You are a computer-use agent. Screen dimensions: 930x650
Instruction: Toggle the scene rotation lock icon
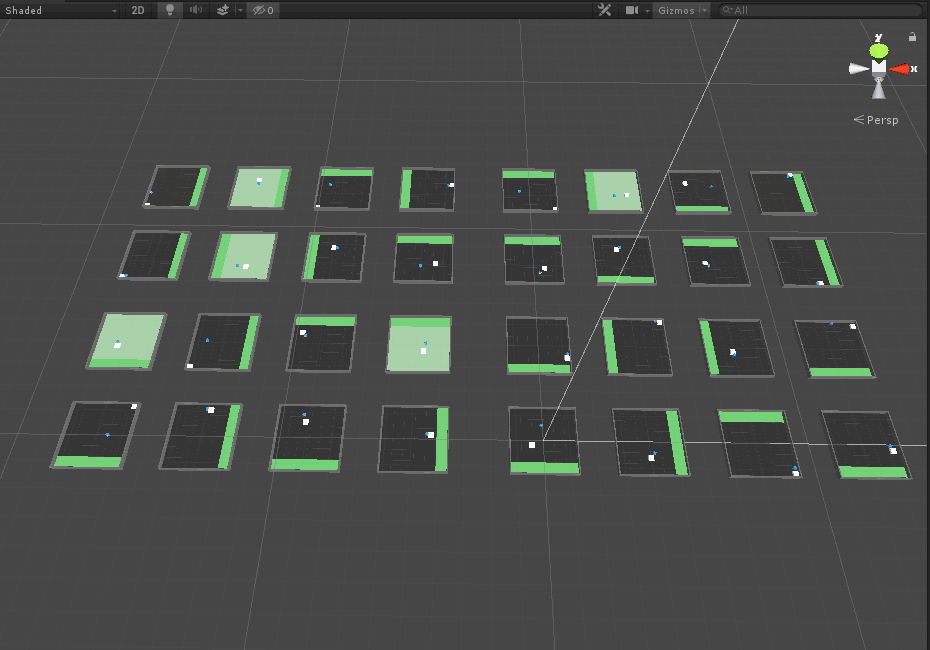[912, 37]
